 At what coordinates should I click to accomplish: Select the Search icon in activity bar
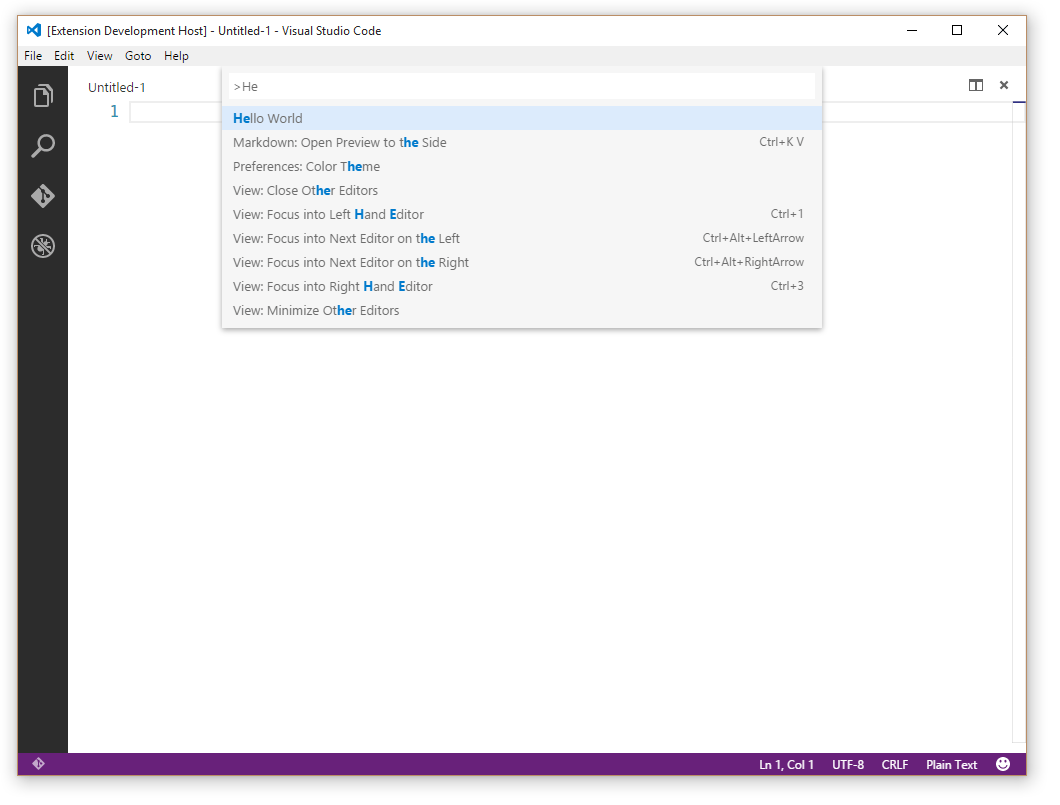[42, 146]
